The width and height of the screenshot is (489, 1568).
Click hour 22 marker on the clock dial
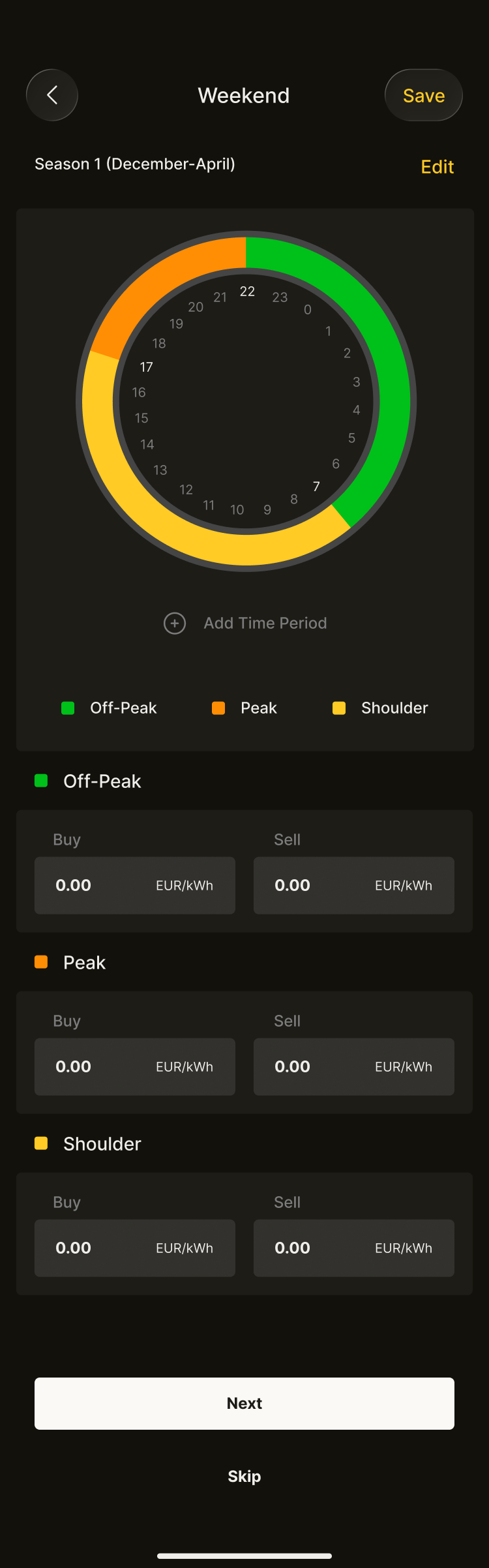click(247, 292)
